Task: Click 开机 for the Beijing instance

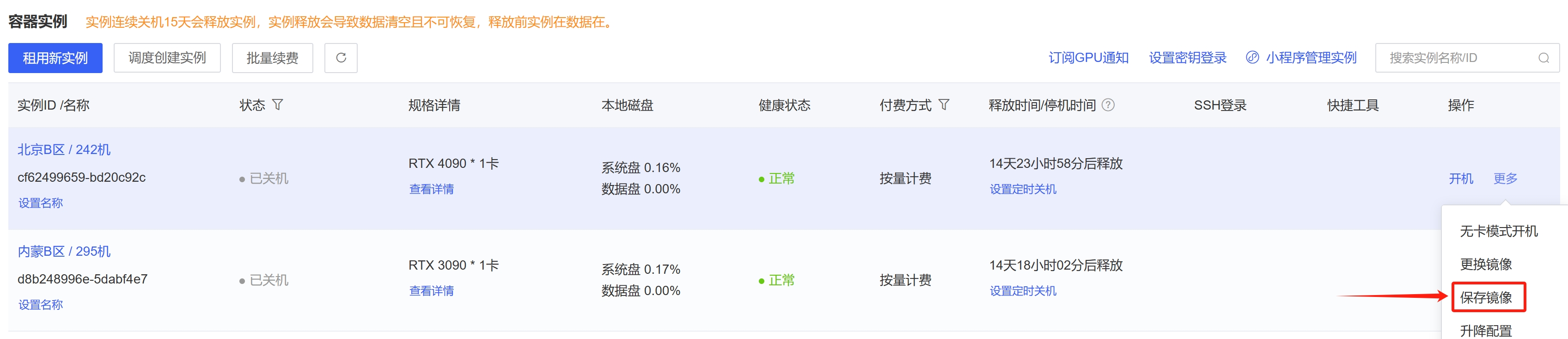Action: tap(1461, 179)
